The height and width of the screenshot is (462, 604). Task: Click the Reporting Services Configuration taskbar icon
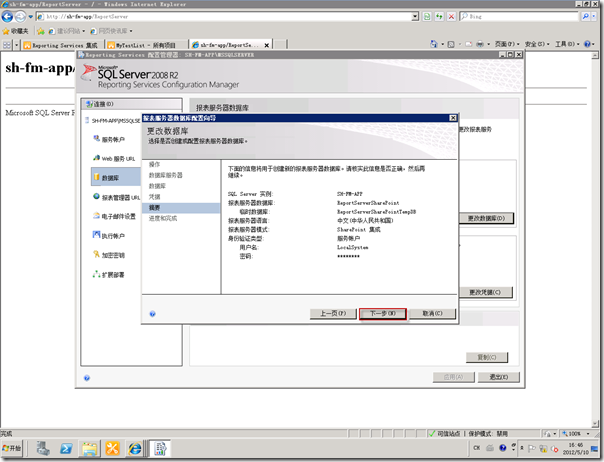[160, 449]
